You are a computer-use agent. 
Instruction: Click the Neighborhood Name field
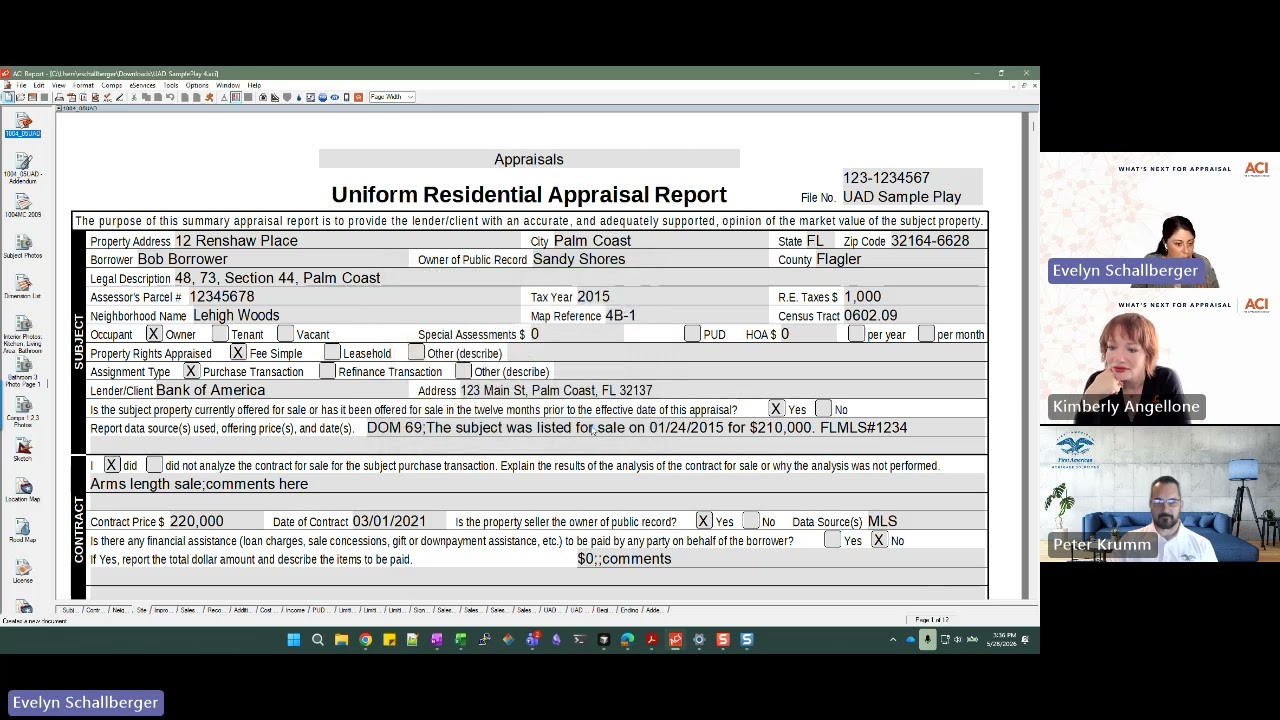tap(359, 315)
